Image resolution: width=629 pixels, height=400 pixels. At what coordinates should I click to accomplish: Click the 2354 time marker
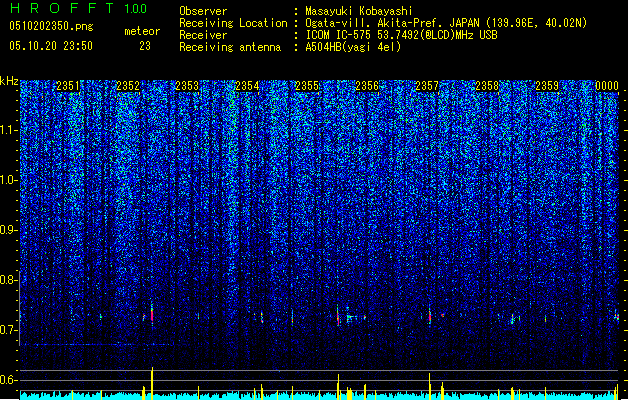coord(247,86)
